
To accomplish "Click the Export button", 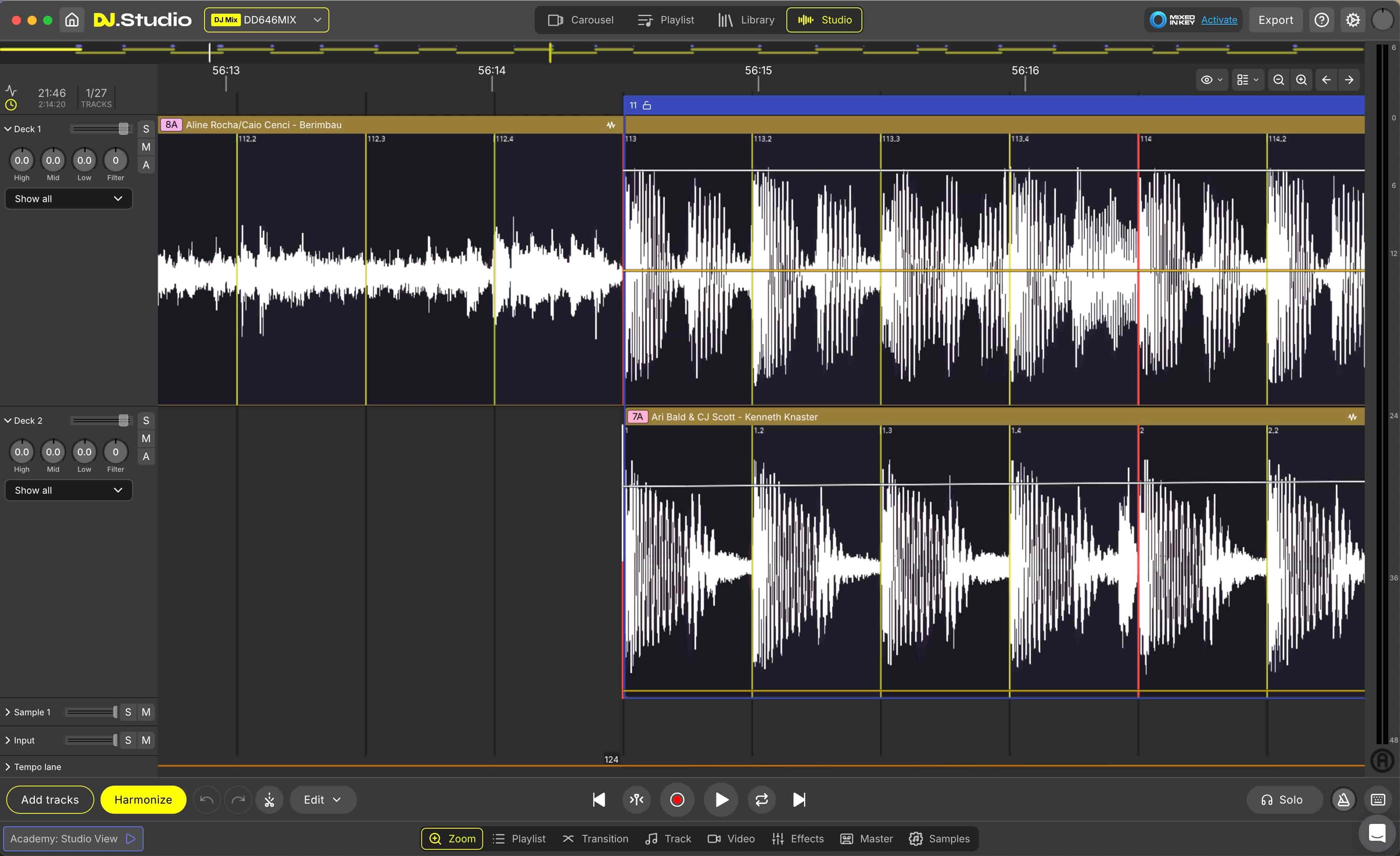I will pyautogui.click(x=1276, y=20).
